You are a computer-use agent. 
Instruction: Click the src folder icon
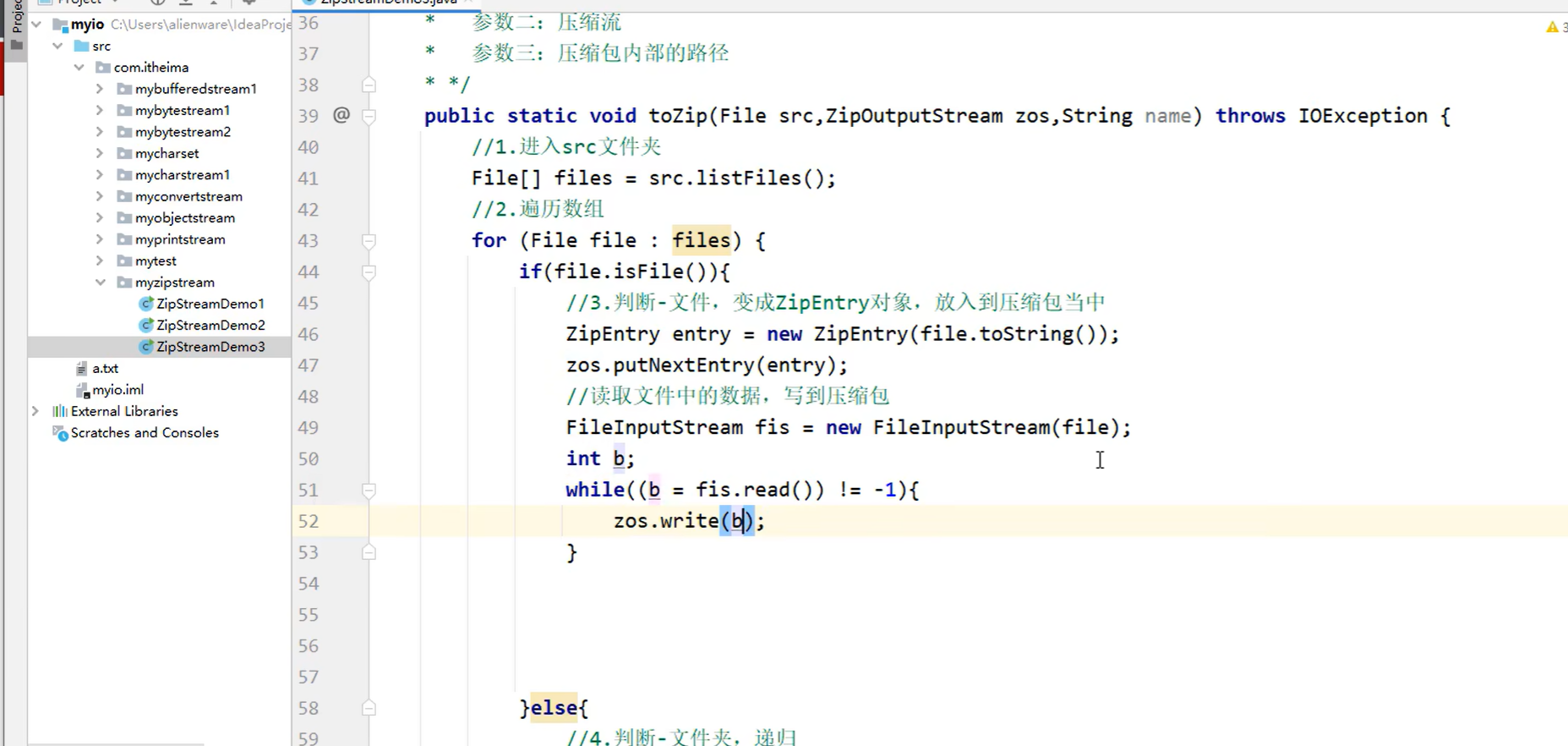tap(81, 46)
